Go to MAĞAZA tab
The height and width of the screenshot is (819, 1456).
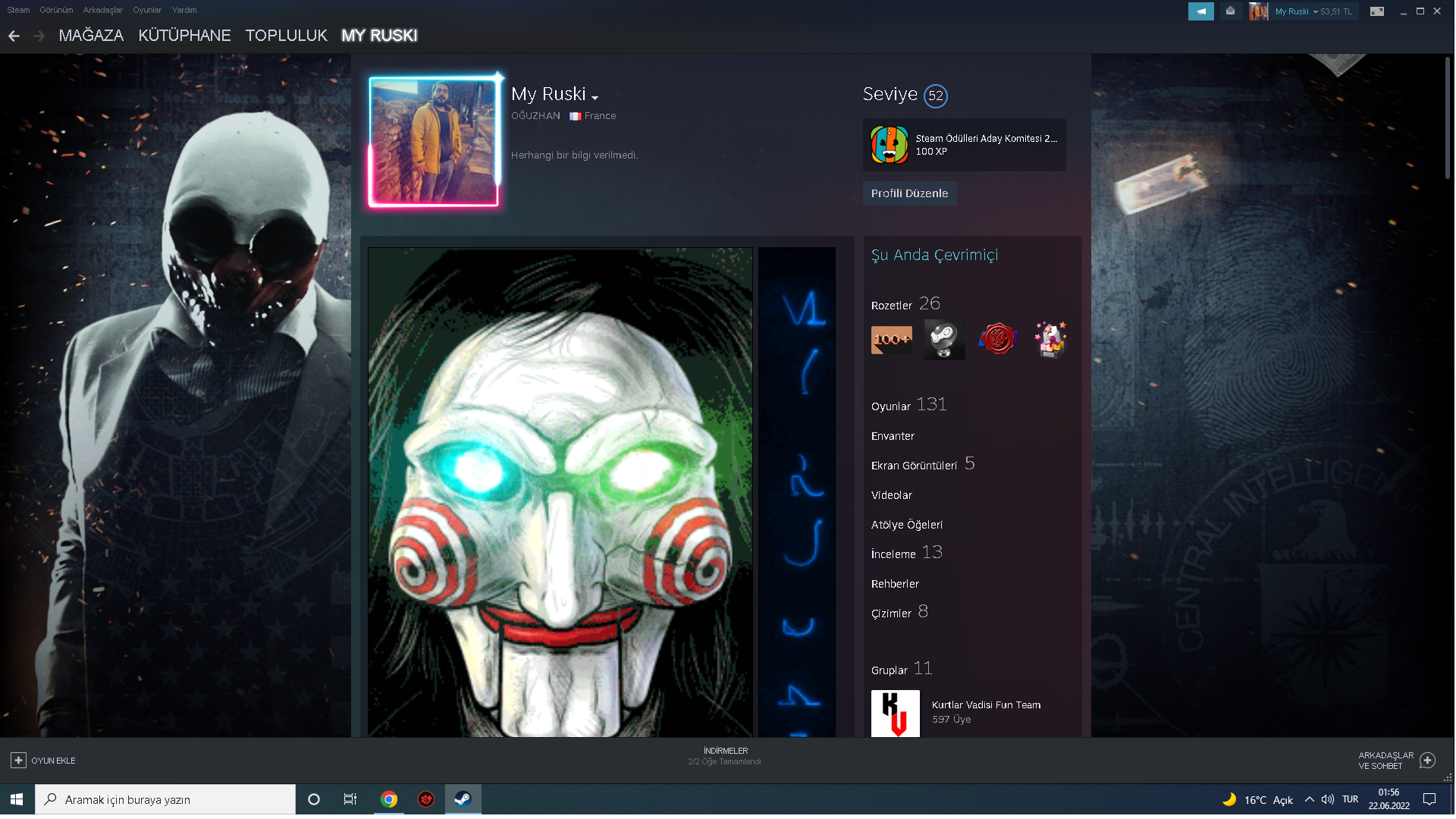pos(91,36)
